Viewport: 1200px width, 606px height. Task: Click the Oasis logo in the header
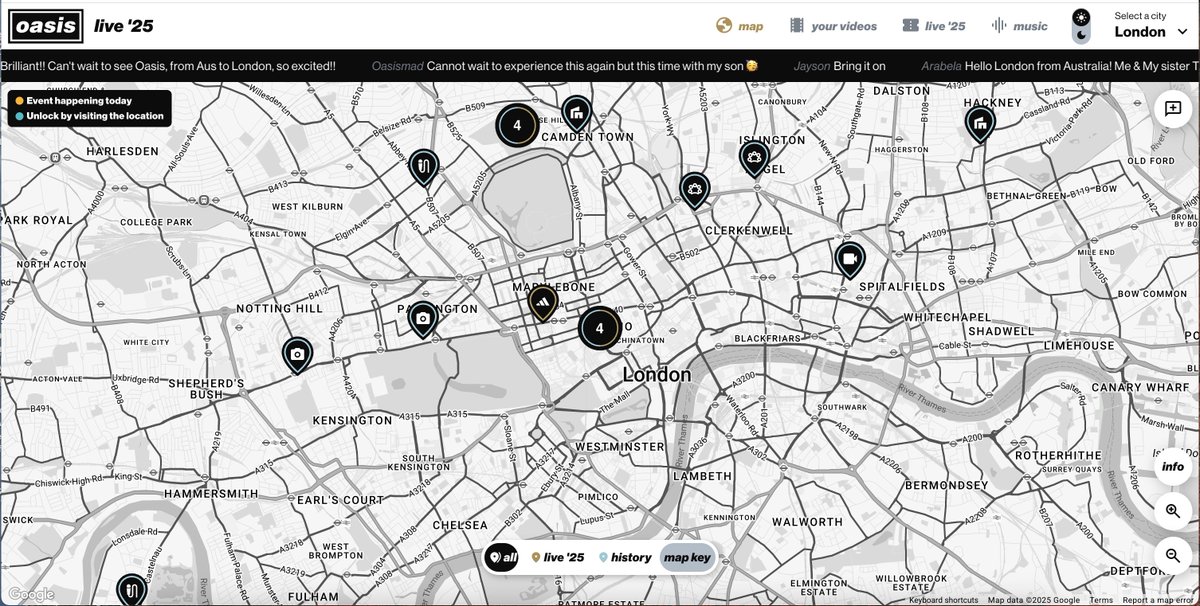(x=44, y=25)
